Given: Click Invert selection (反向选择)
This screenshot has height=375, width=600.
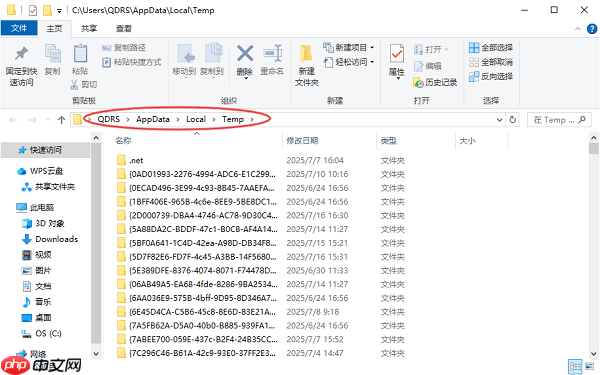Looking at the screenshot, I should 491,77.
